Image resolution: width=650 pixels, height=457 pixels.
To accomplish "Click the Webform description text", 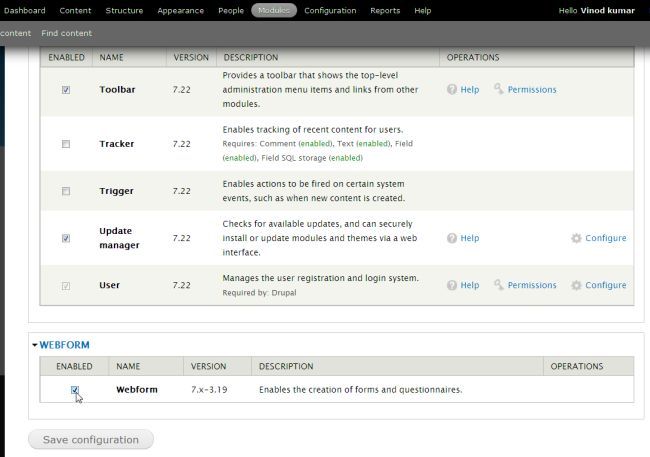I will click(360, 390).
